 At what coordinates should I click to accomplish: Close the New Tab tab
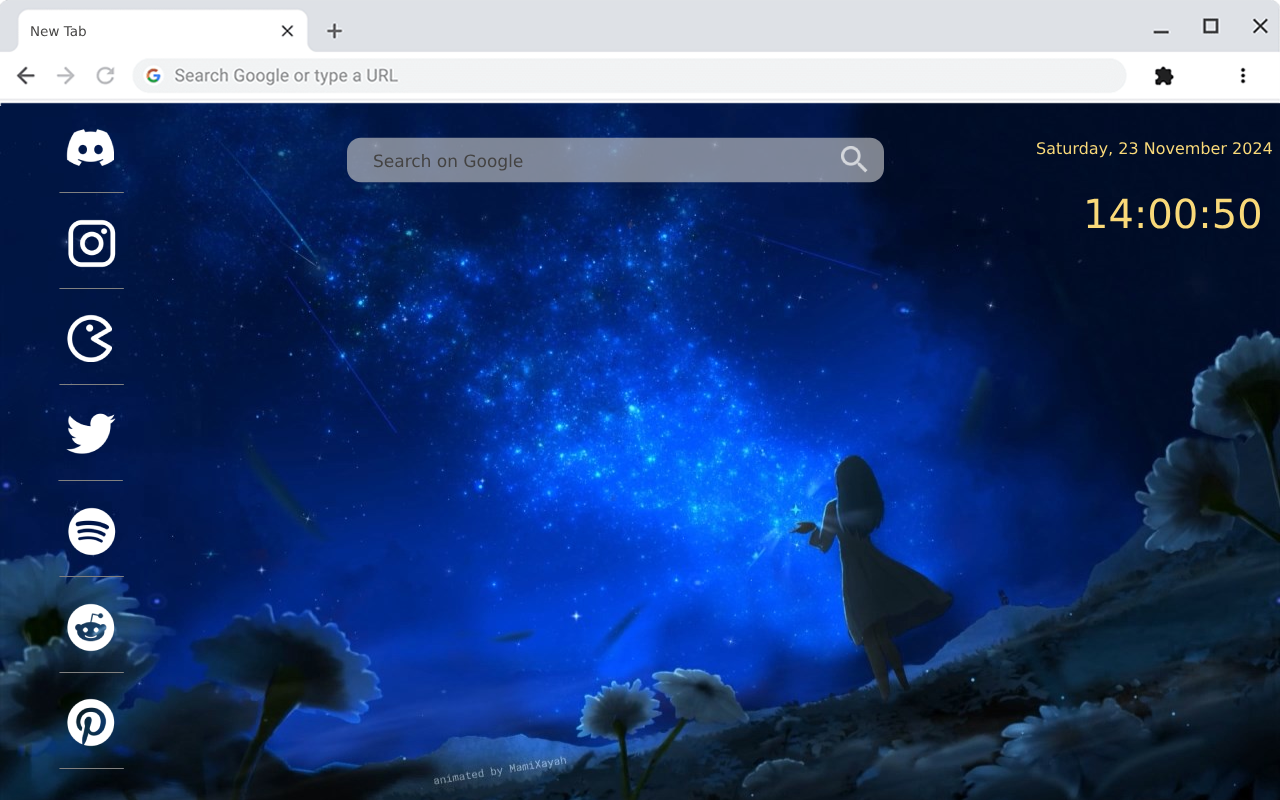tap(287, 31)
